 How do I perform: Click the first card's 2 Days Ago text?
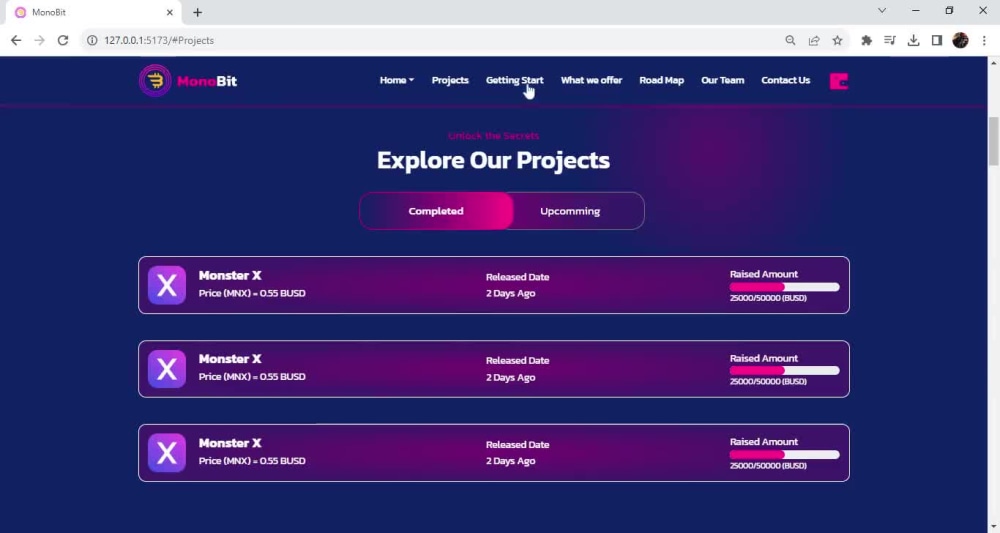point(510,293)
